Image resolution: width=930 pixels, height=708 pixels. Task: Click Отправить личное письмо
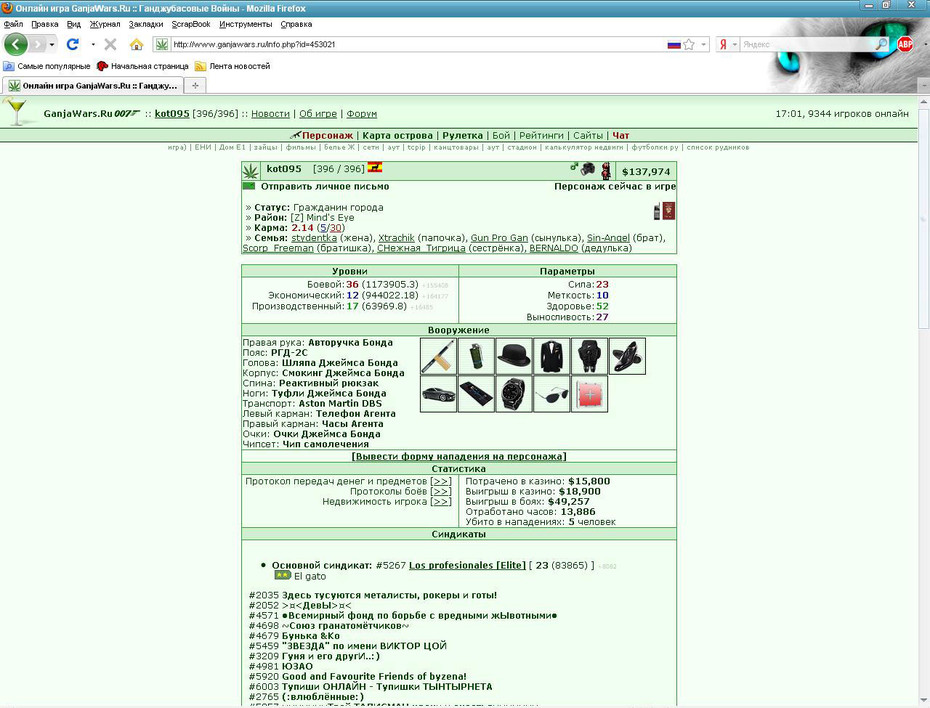coord(325,186)
